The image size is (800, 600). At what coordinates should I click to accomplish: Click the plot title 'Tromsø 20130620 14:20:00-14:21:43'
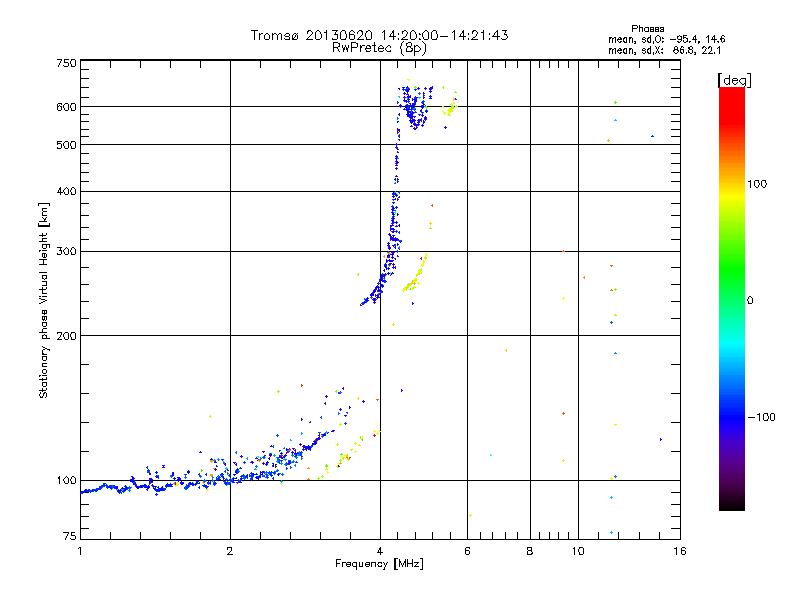tap(379, 35)
